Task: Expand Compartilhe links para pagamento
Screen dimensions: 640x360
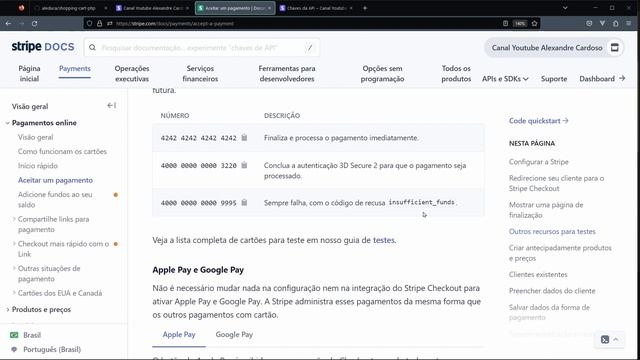Action: [14, 219]
